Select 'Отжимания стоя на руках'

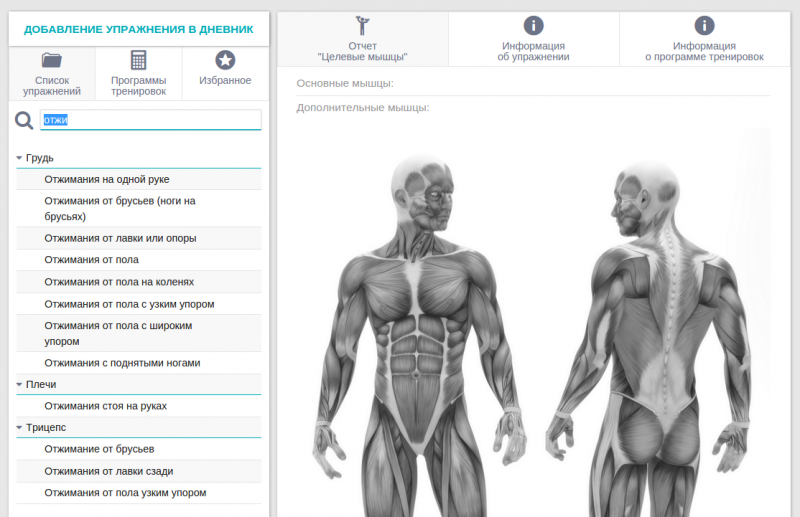pos(139,406)
